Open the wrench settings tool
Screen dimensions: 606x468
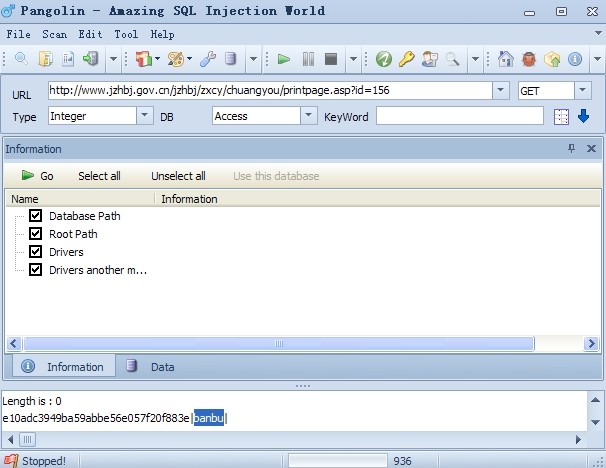[x=208, y=59]
